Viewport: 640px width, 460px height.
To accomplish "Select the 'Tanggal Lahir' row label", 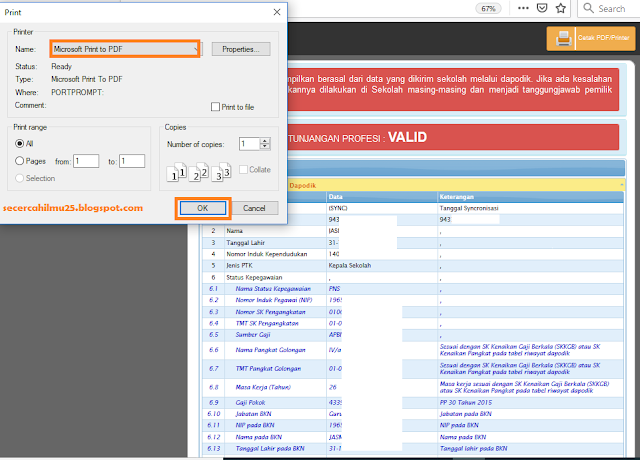I will (246, 242).
